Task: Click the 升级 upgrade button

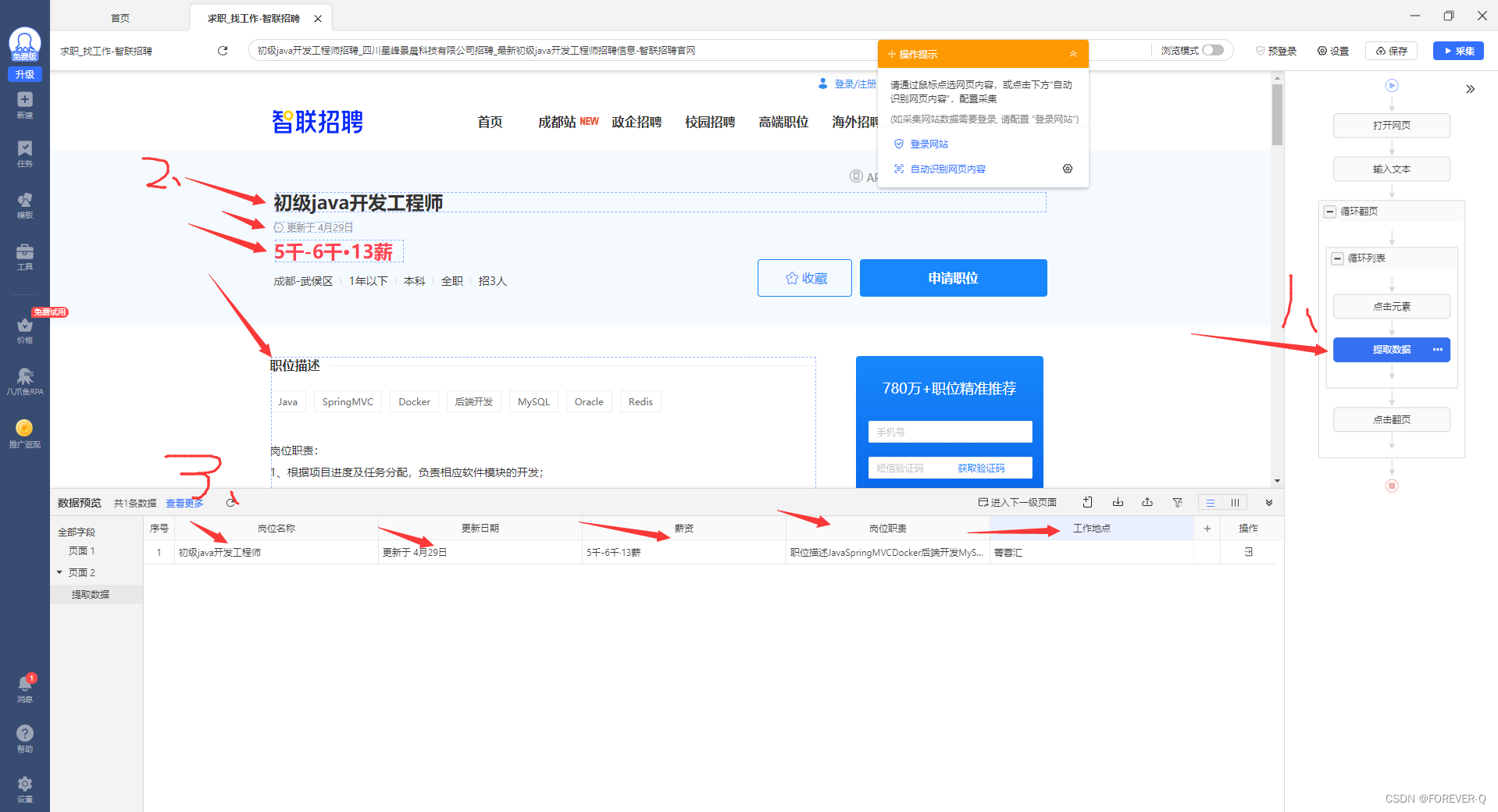Action: coord(25,74)
